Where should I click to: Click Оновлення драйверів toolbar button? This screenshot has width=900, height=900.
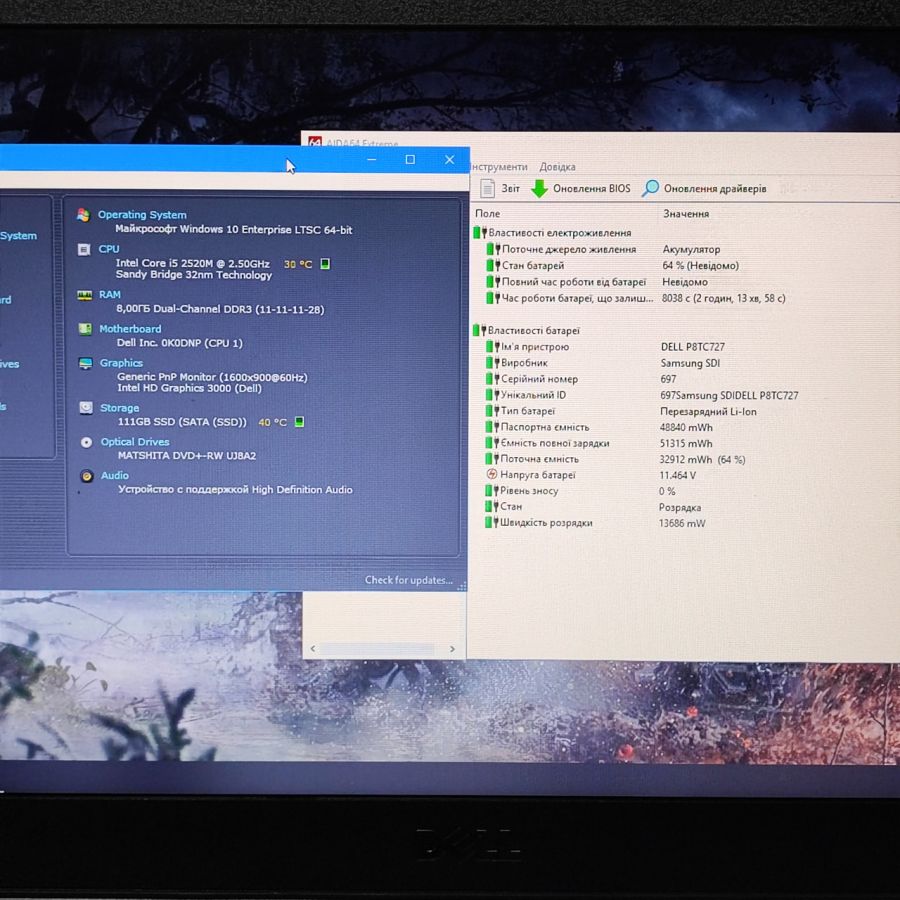click(704, 188)
